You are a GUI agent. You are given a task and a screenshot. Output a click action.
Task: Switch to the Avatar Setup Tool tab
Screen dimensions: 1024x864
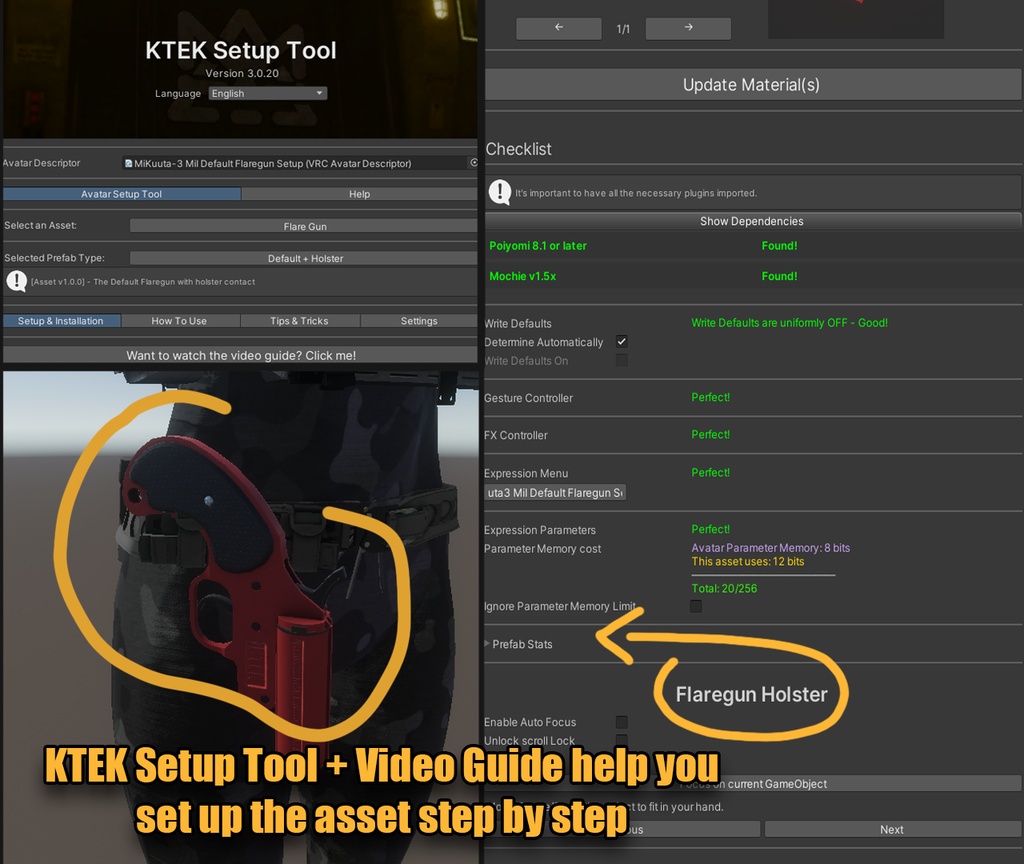tap(121, 194)
